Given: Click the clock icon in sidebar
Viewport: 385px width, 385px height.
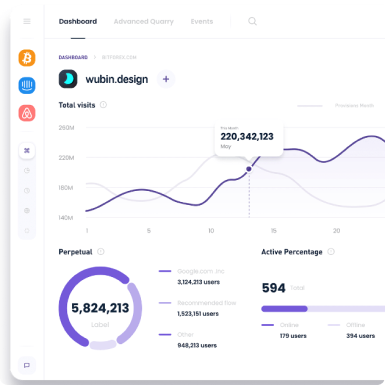Looking at the screenshot, I should pyautogui.click(x=27, y=191).
